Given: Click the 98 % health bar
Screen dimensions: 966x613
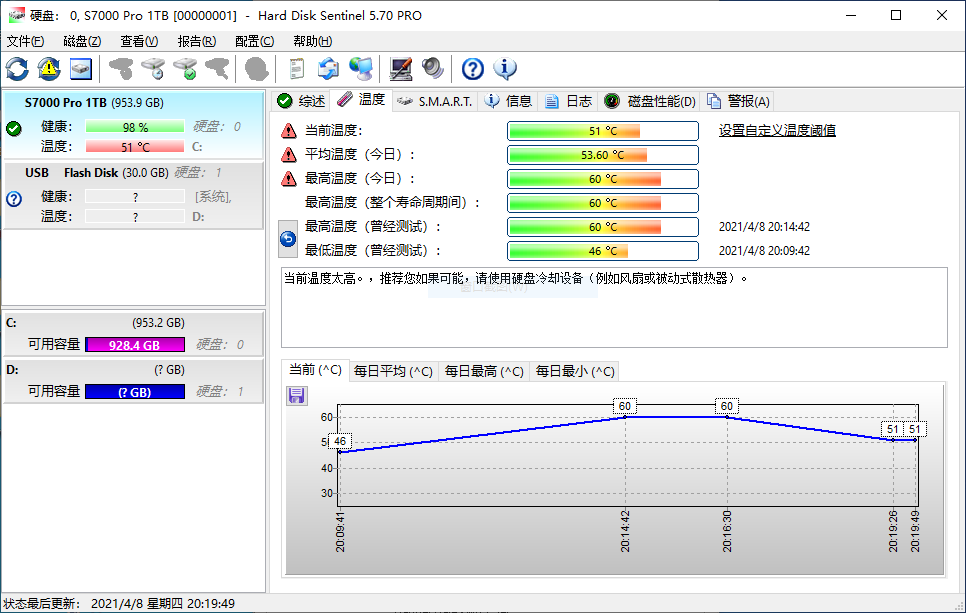Looking at the screenshot, I should (135, 127).
